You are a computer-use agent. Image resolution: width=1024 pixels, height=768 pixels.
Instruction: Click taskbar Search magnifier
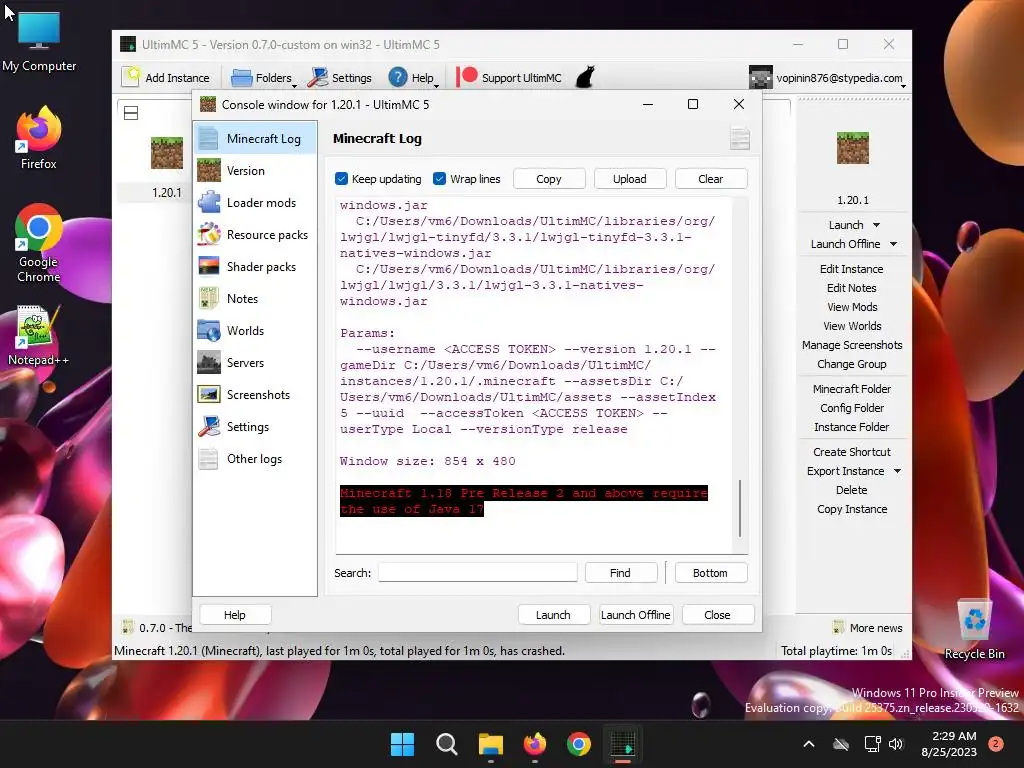click(x=447, y=744)
